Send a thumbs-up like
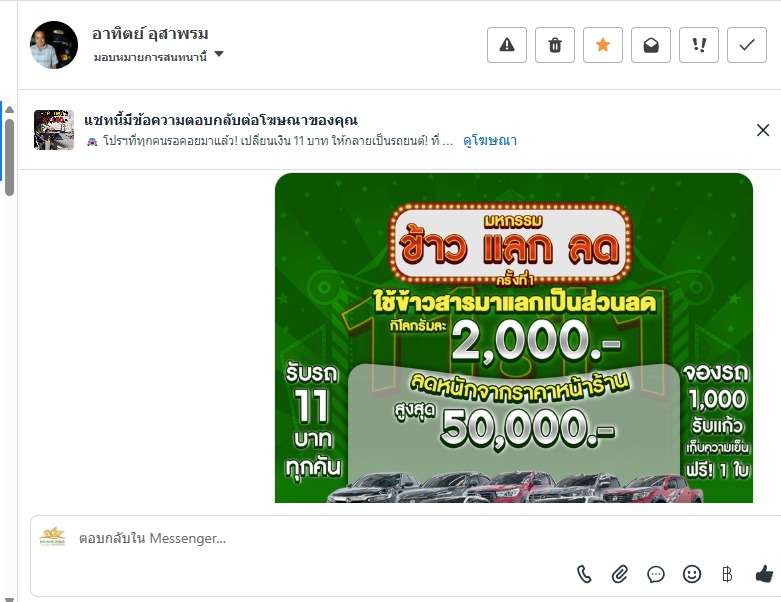 pos(765,574)
